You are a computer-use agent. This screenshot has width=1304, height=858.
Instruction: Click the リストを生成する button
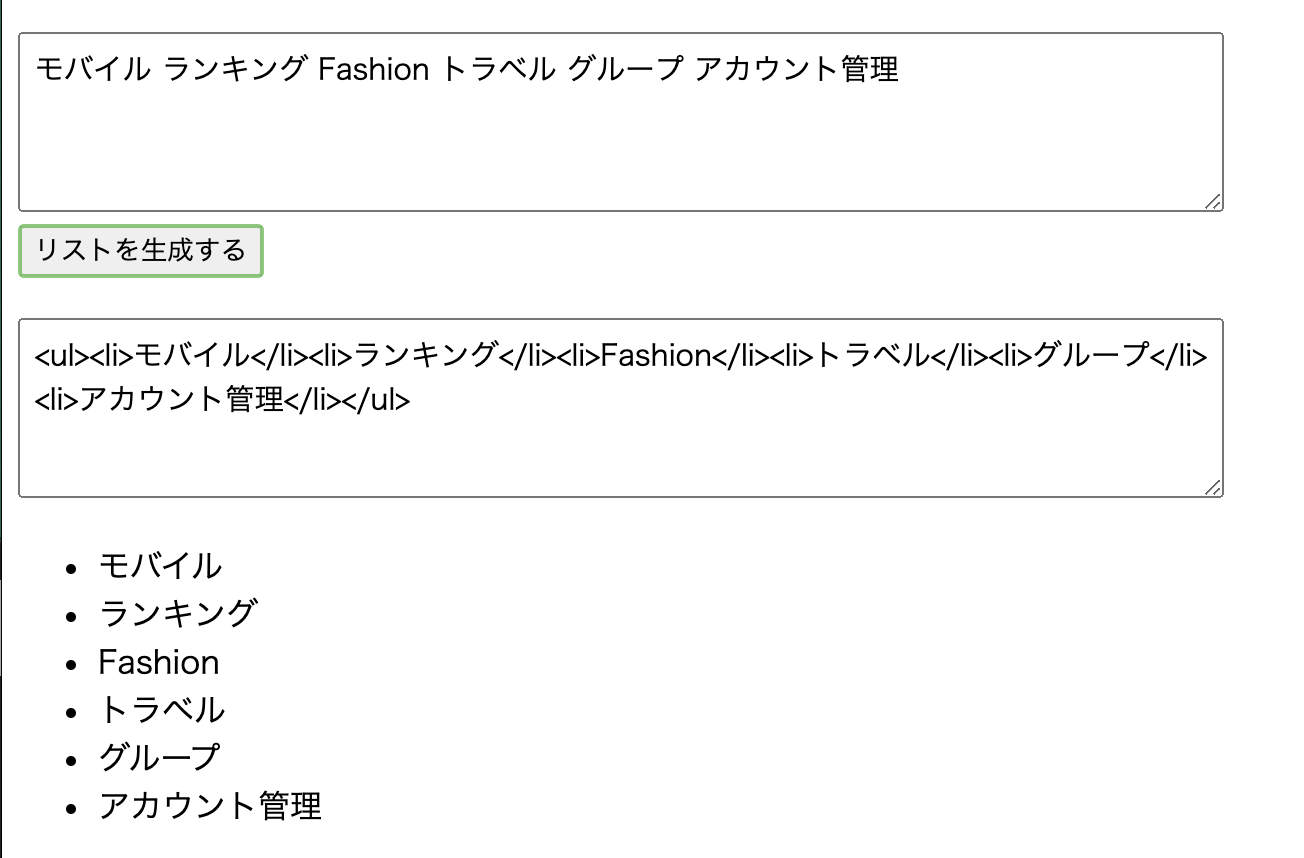[141, 250]
